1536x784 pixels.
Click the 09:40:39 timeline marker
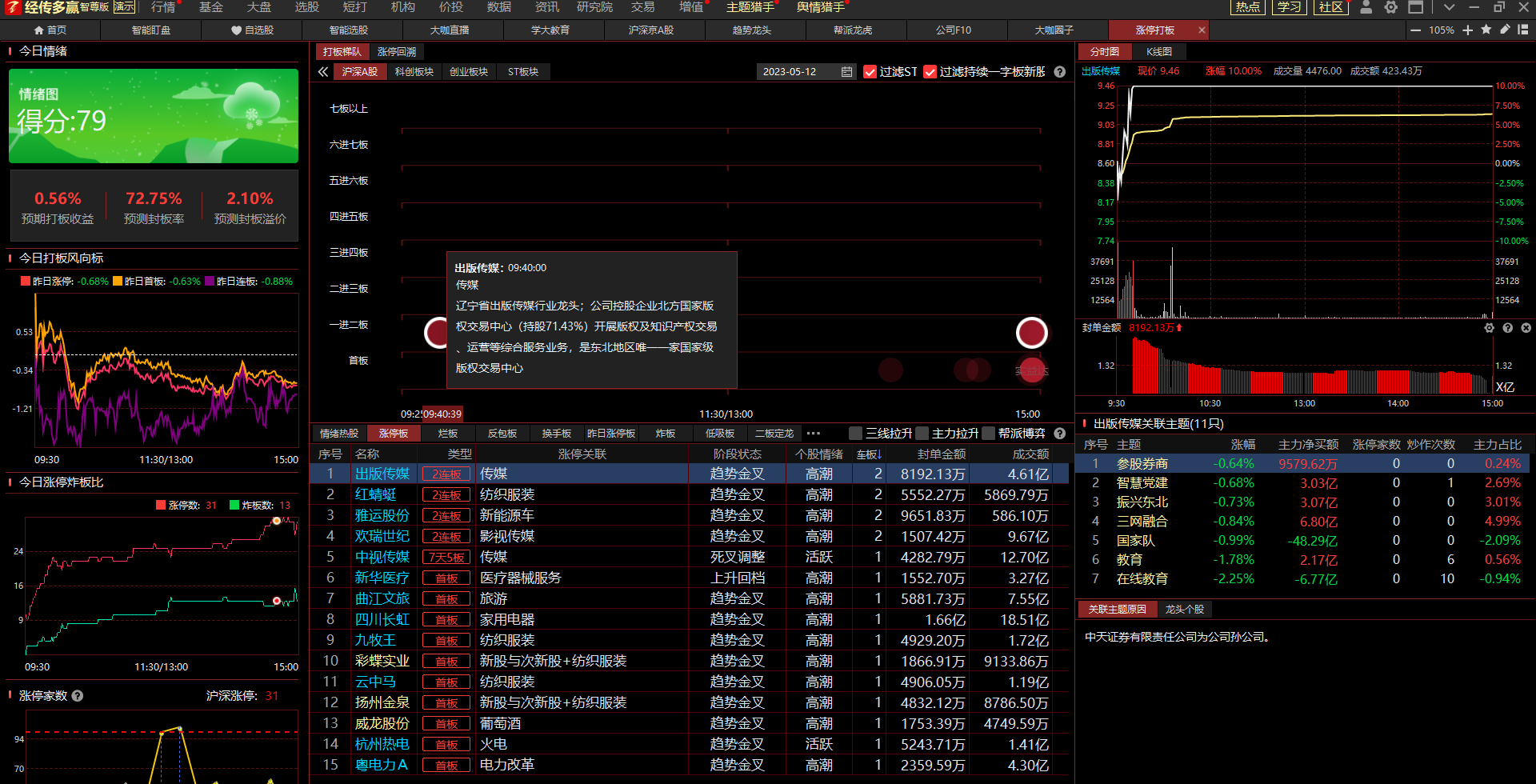coord(442,414)
